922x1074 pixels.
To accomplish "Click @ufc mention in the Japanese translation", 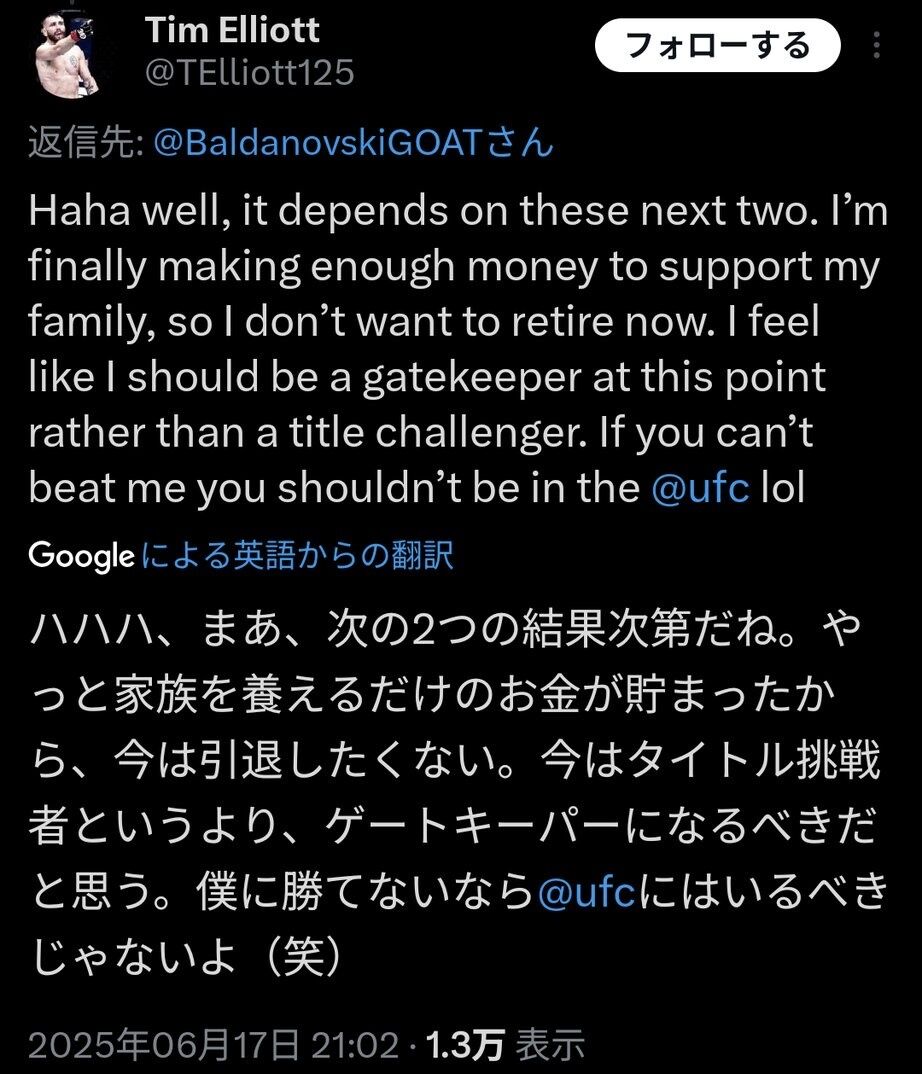I will [587, 894].
